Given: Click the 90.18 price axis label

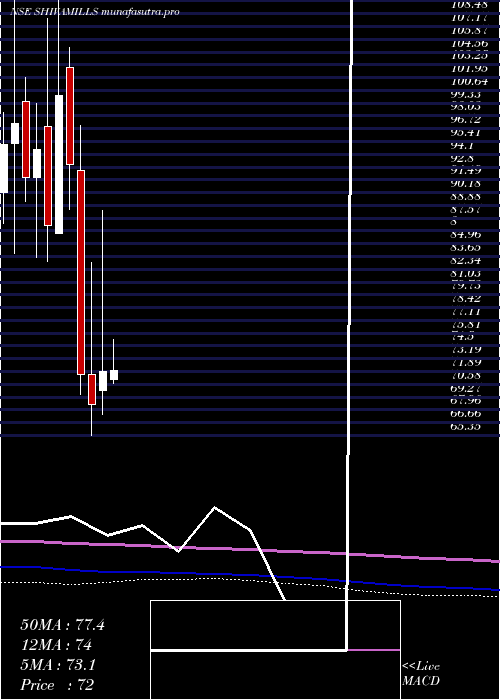Looking at the screenshot, I should 467,183.
